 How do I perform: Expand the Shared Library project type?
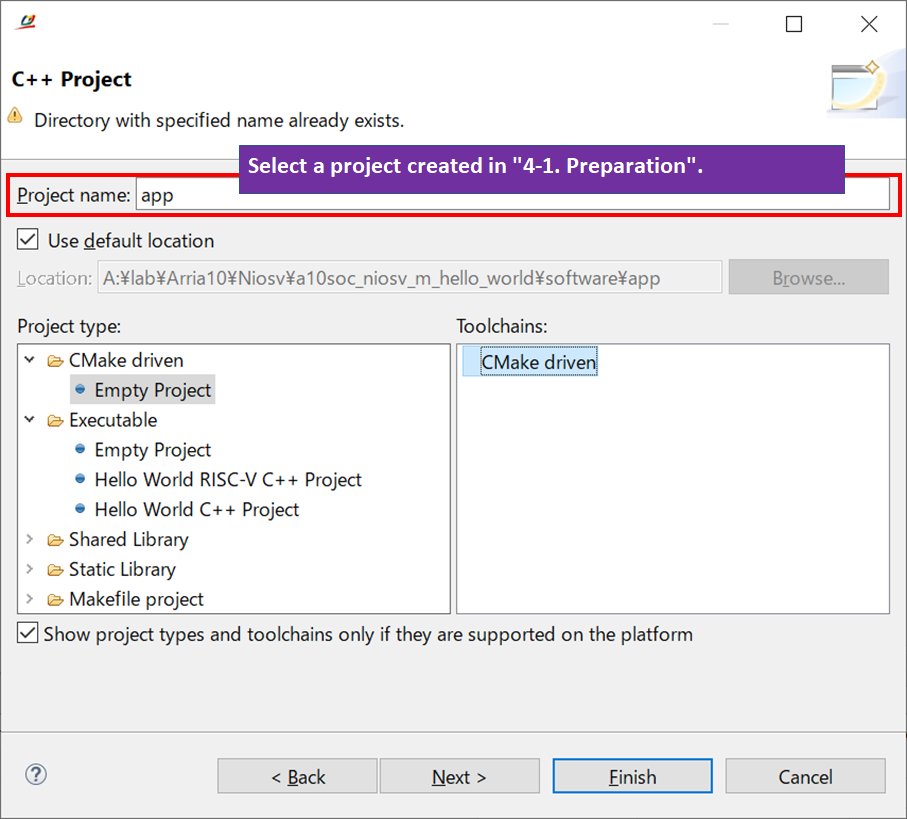(x=29, y=539)
